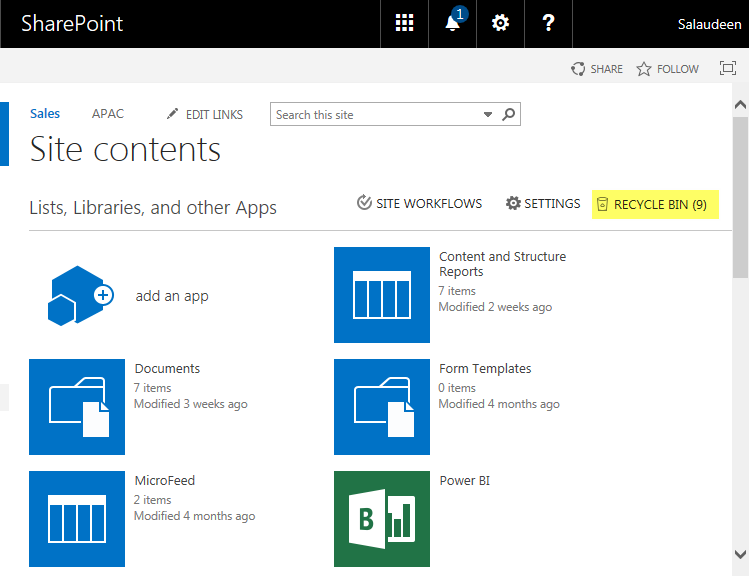Open the Power BI app tile icon

click(382, 519)
